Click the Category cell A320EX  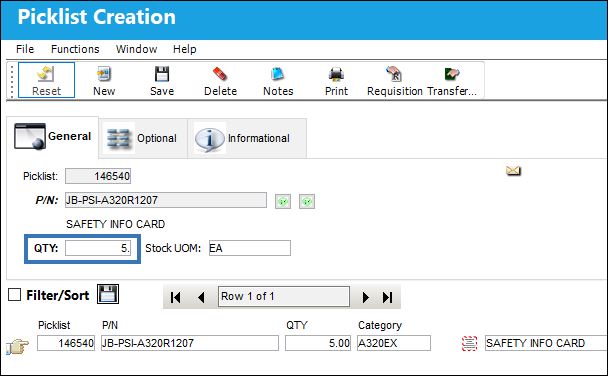coord(394,343)
